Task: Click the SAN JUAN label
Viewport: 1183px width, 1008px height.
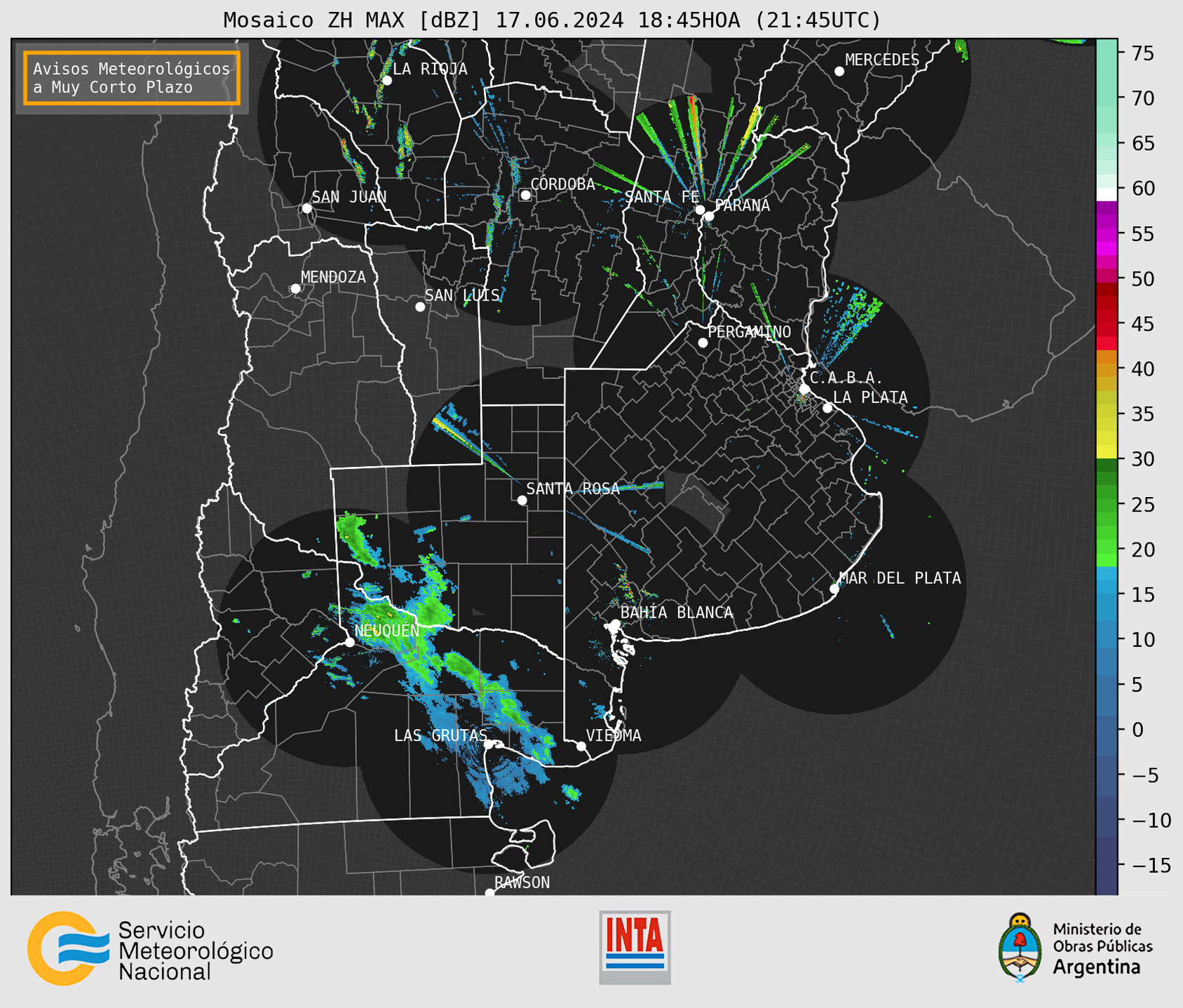Action: click(x=349, y=197)
